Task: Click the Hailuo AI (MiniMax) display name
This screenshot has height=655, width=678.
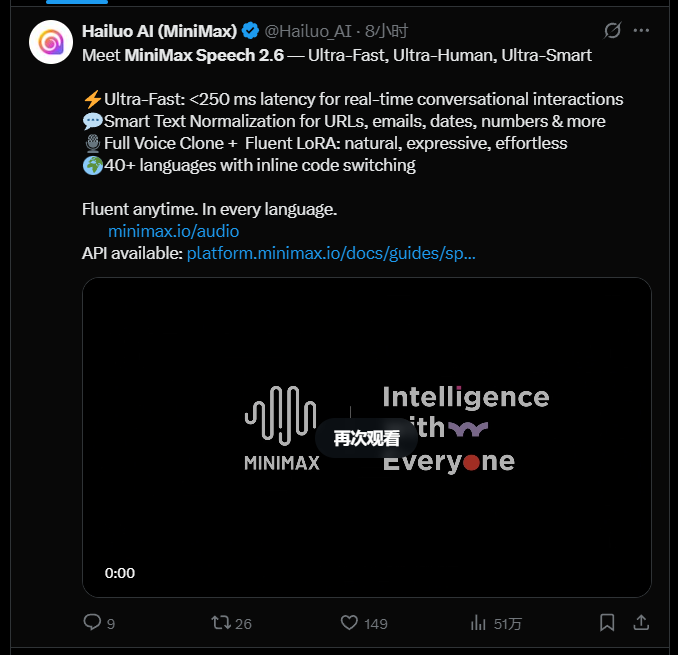Action: (x=160, y=32)
